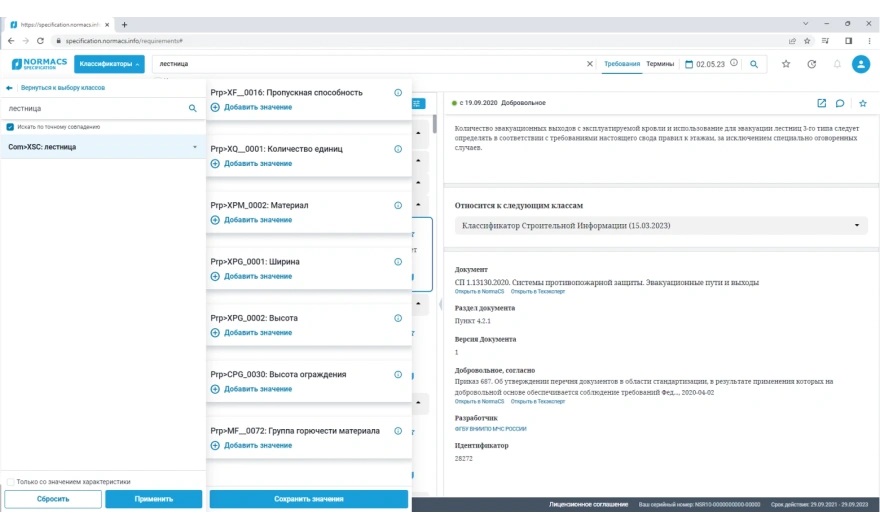Image resolution: width=880 pixels, height=528 pixels.
Task: Click 'Добавить значение' under Материал
Action: (x=257, y=220)
